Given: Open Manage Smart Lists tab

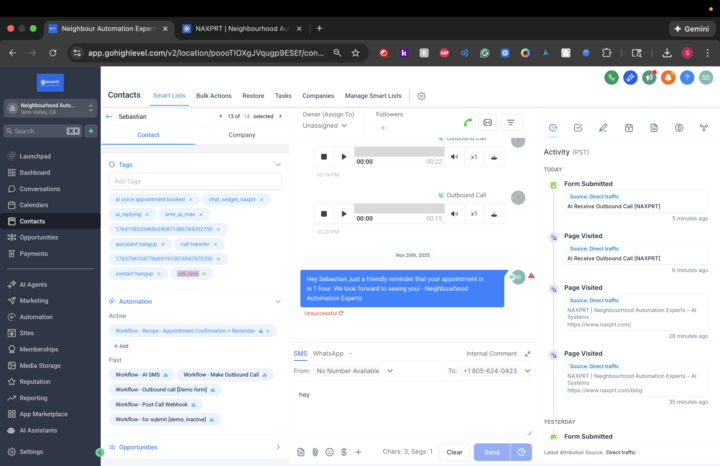Looking at the screenshot, I should pos(373,95).
